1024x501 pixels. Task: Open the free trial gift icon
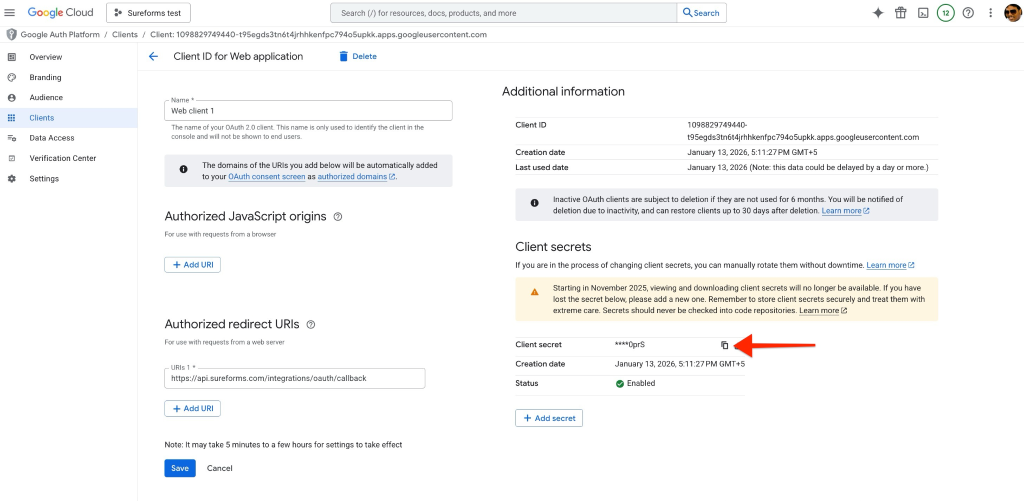click(900, 13)
